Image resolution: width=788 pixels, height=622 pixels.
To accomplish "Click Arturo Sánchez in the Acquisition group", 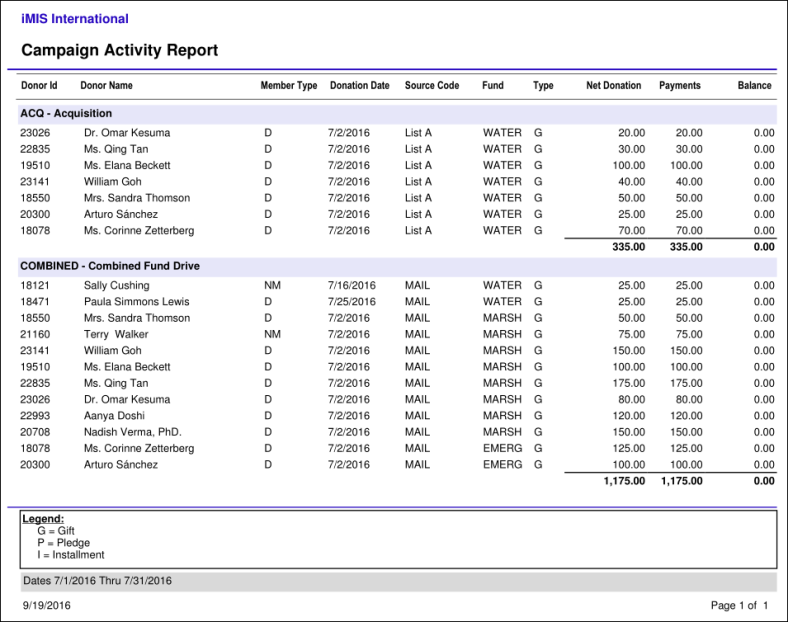I will tap(121, 215).
